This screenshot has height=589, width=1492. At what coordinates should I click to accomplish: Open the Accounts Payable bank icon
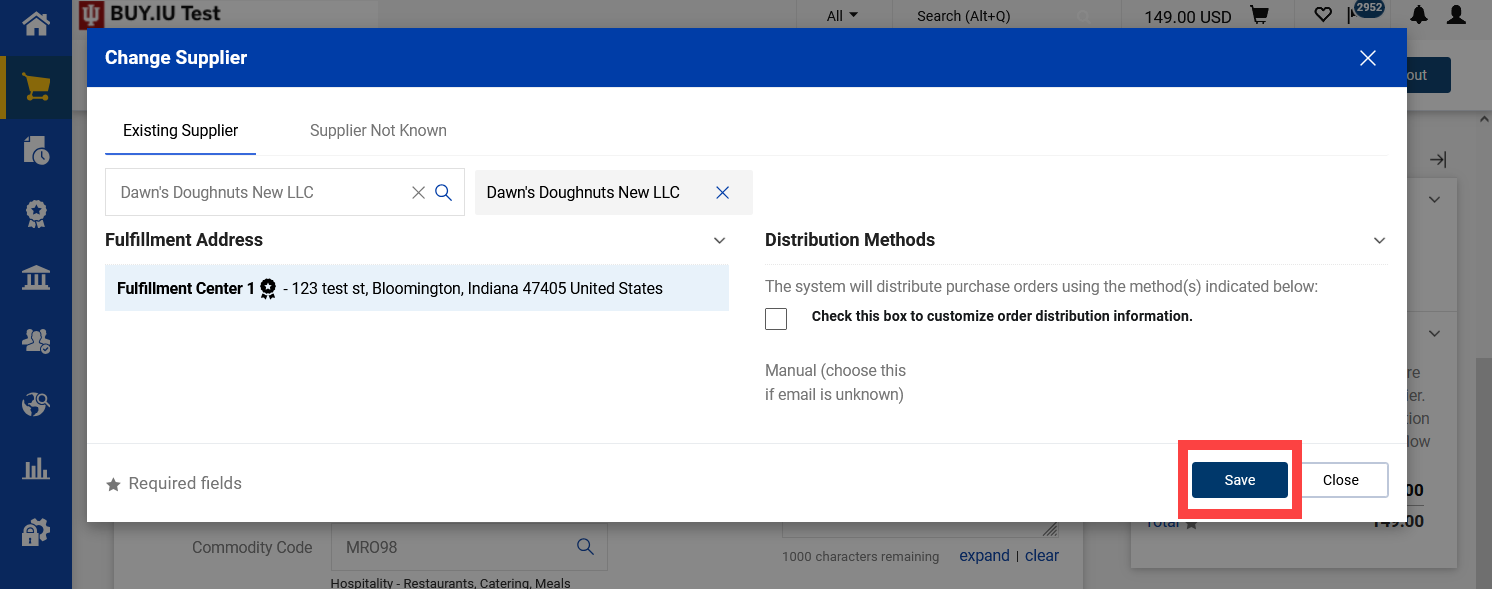[36, 277]
